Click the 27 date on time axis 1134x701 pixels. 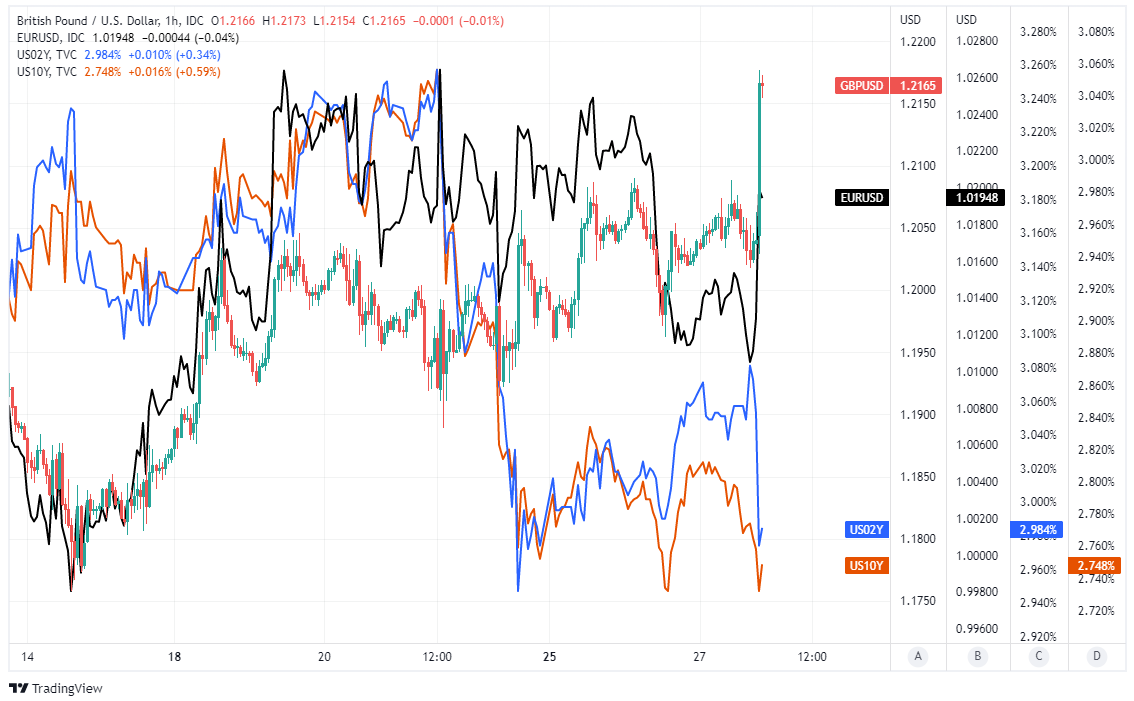tap(699, 657)
